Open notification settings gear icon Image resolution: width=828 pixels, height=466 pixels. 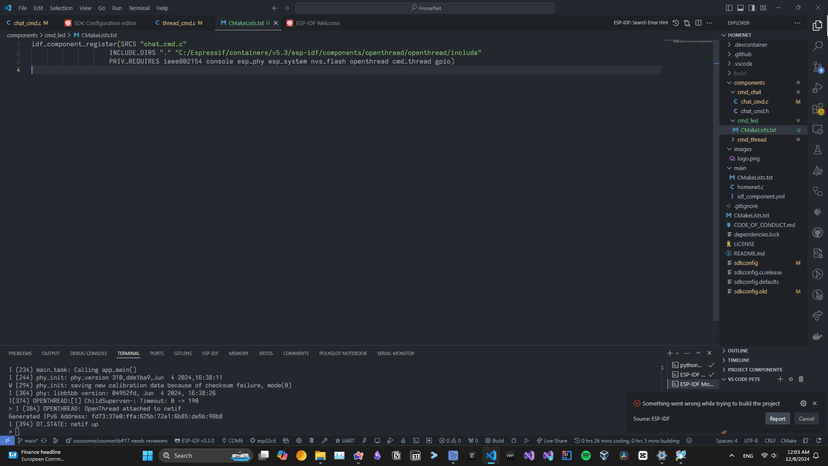coord(803,403)
